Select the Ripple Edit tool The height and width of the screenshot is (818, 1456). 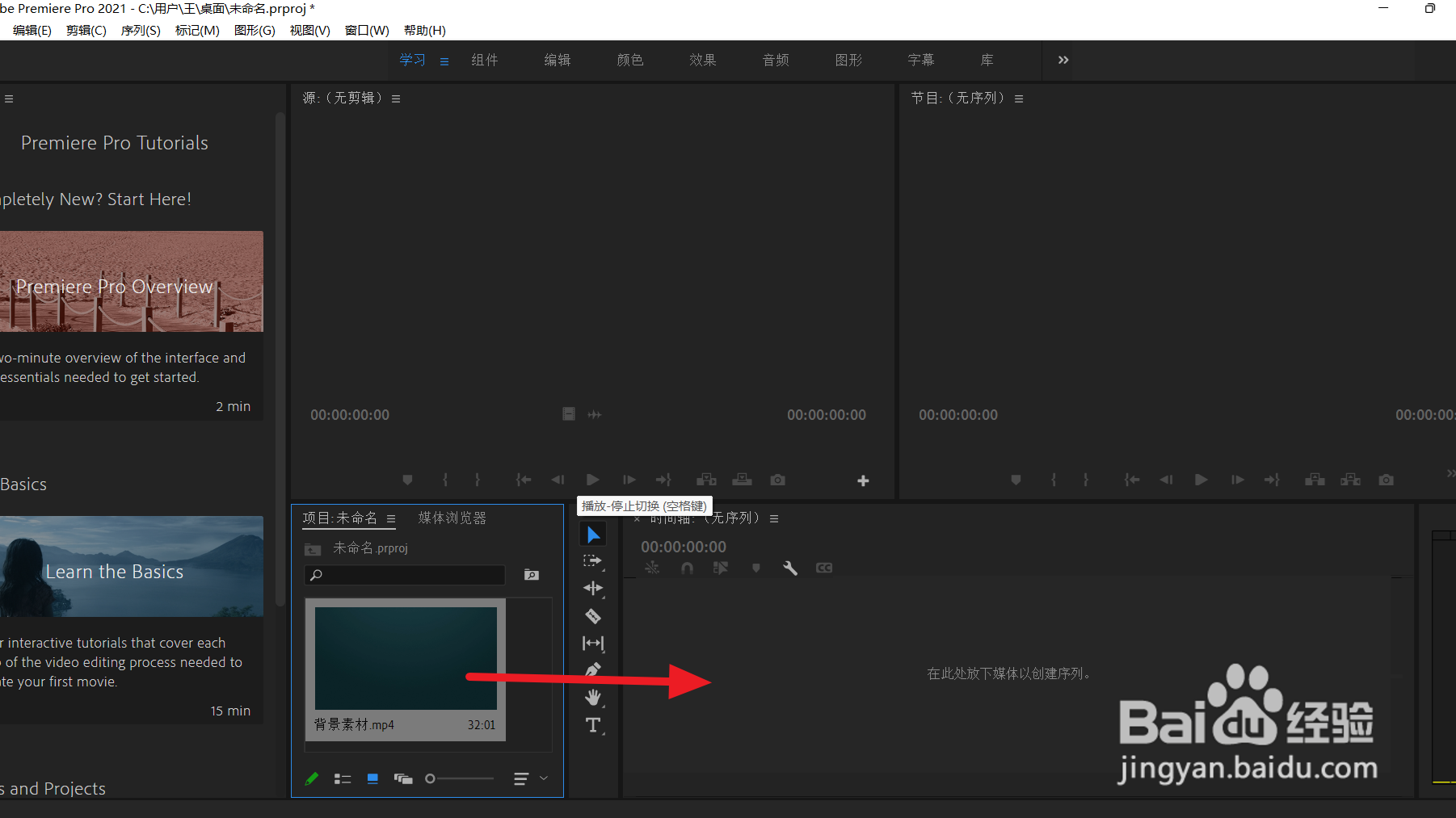point(593,589)
